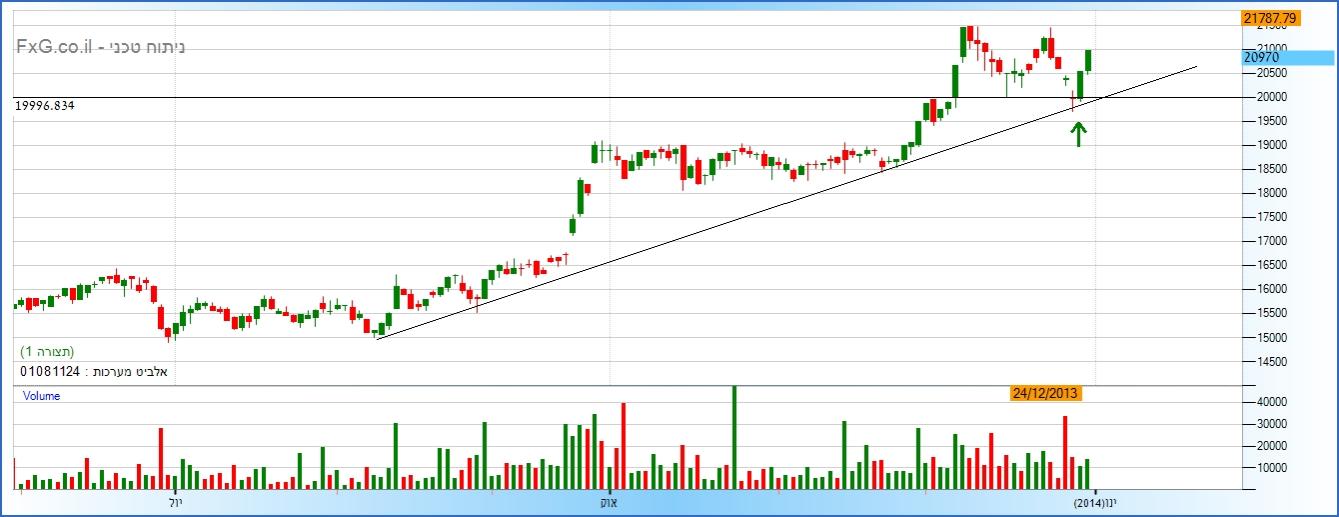Click the 40000 volume axis label
Image resolution: width=1339 pixels, height=517 pixels.
pyautogui.click(x=1258, y=402)
